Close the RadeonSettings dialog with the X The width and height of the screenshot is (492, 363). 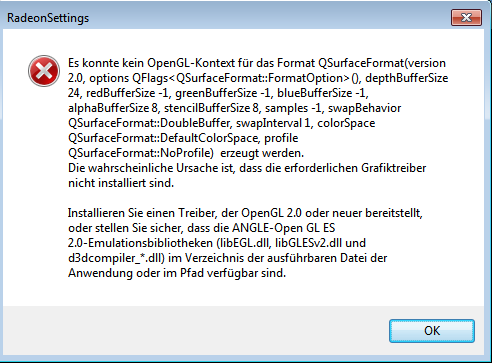pyautogui.click(x=466, y=17)
